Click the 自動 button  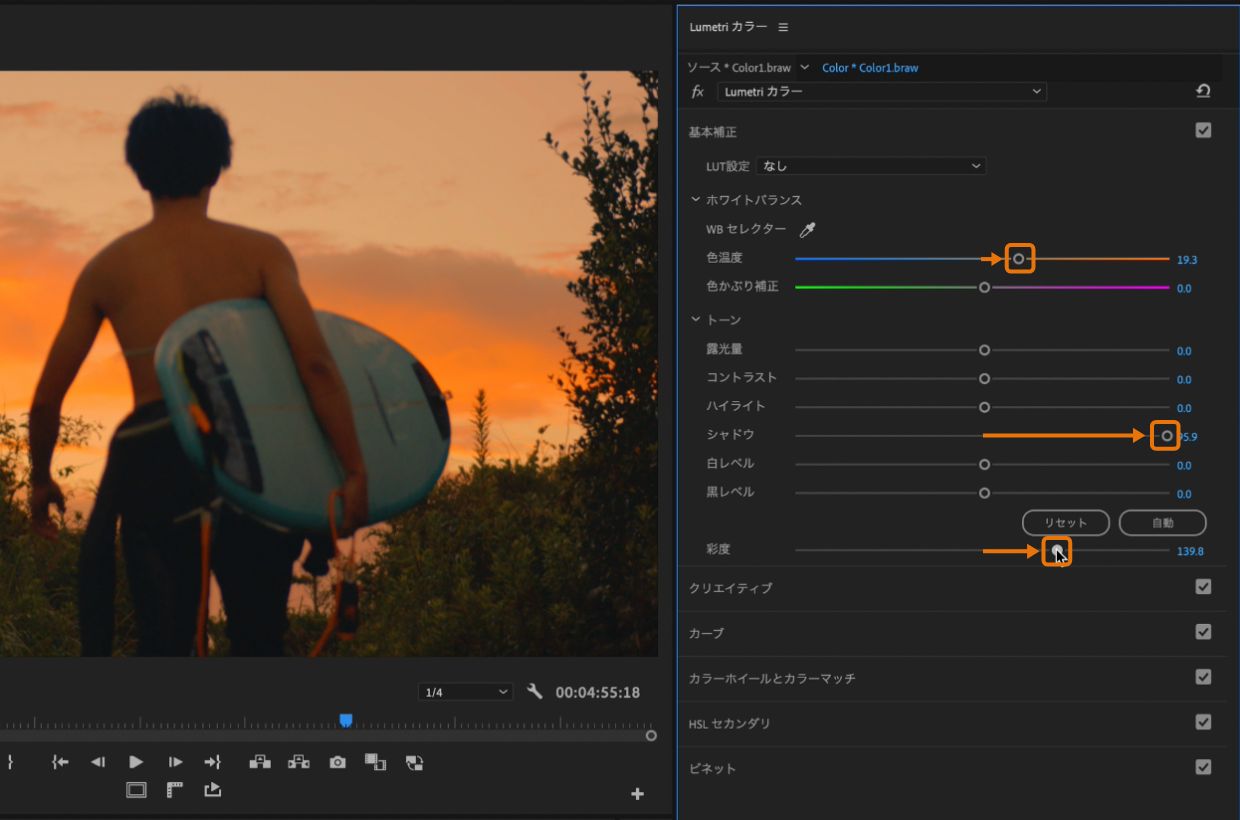pyautogui.click(x=1162, y=523)
